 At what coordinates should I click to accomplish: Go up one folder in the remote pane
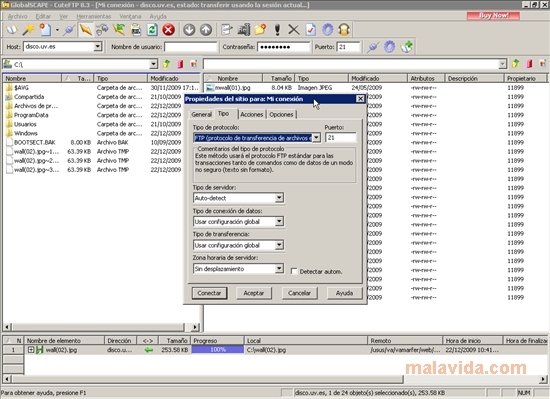516,64
